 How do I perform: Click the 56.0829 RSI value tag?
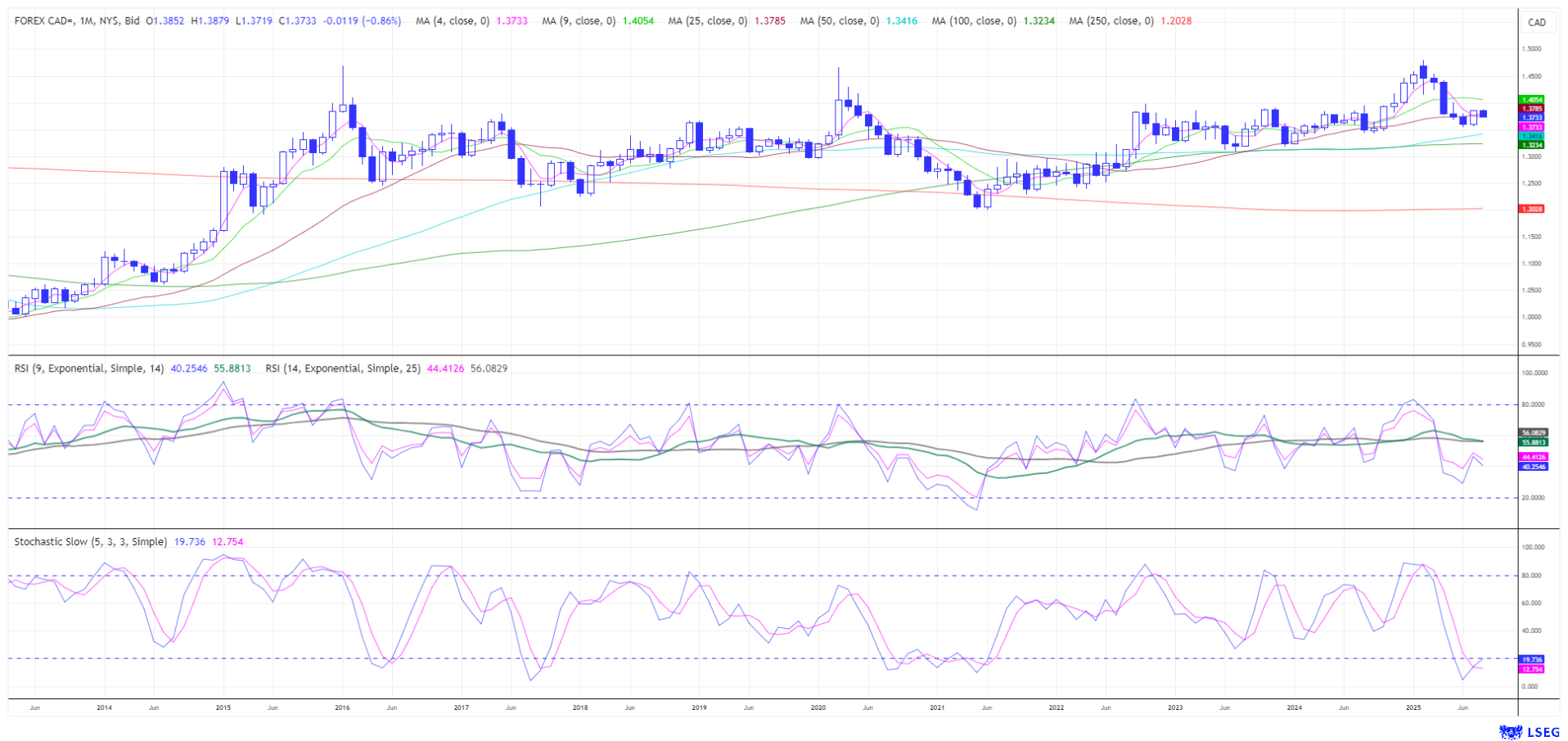click(1533, 432)
